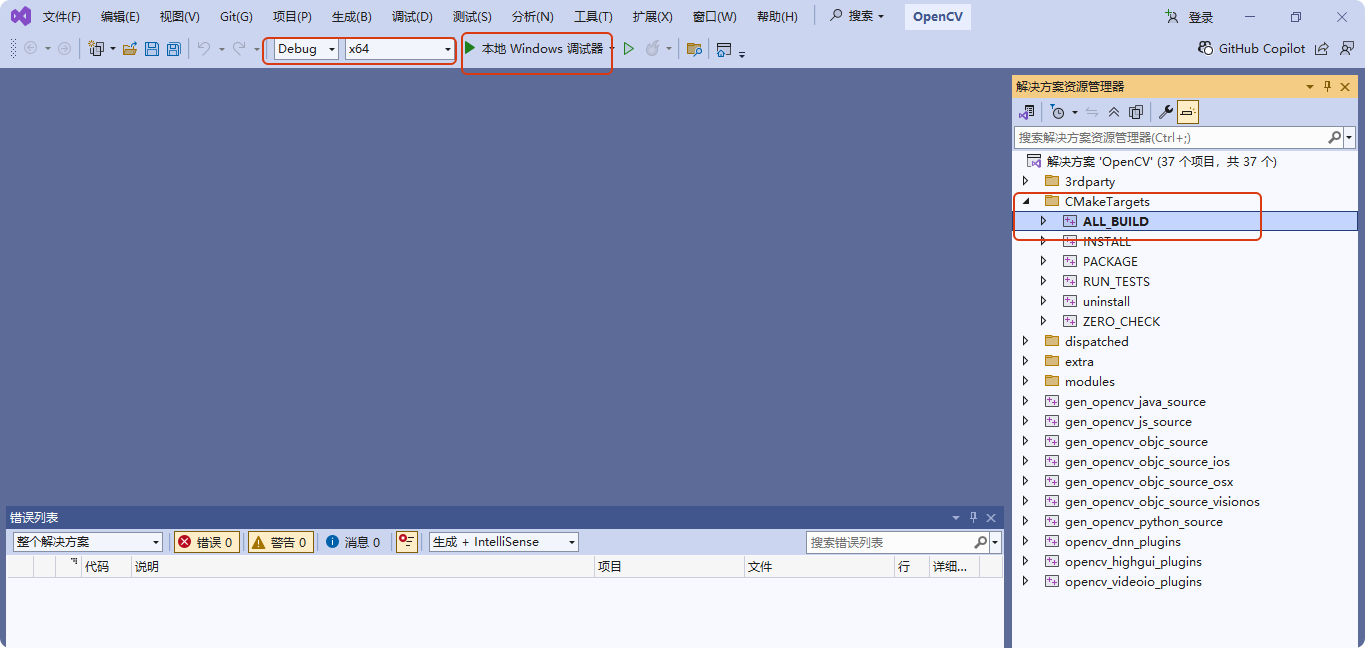The height and width of the screenshot is (648, 1365).
Task: Open the Solution Explorer search options dropdown arrow
Action: click(x=1350, y=137)
